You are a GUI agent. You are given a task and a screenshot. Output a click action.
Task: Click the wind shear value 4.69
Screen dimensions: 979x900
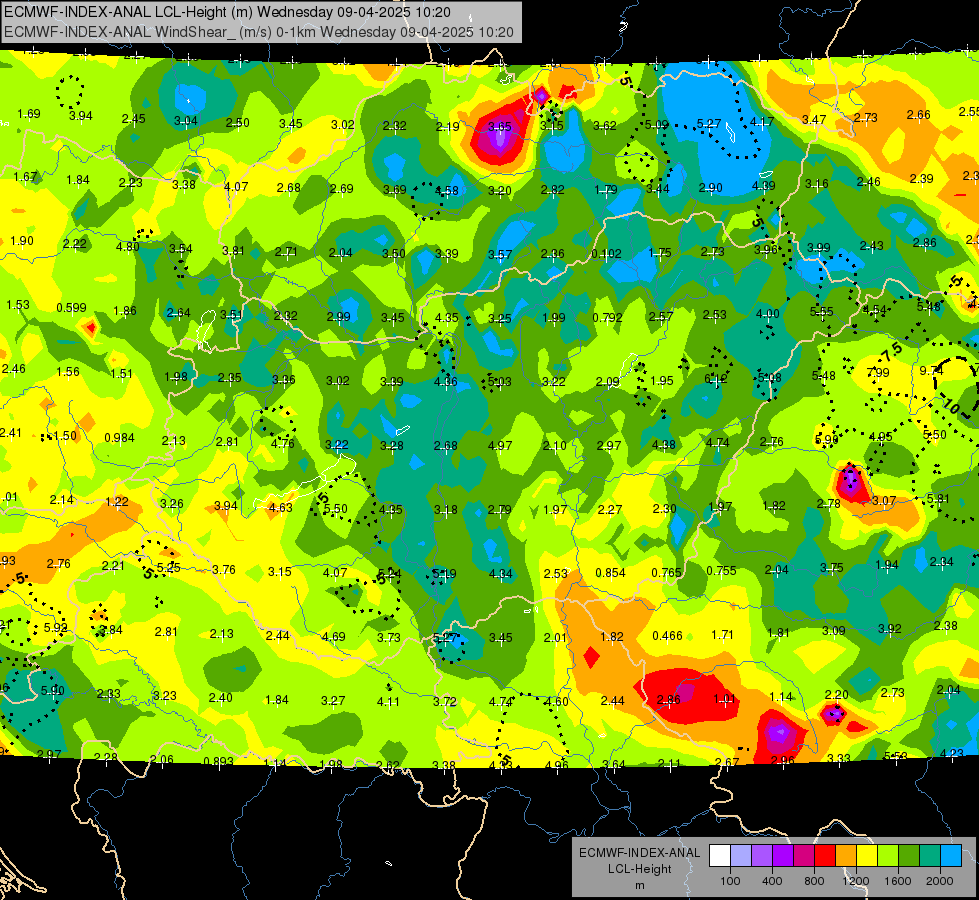[x=333, y=637]
